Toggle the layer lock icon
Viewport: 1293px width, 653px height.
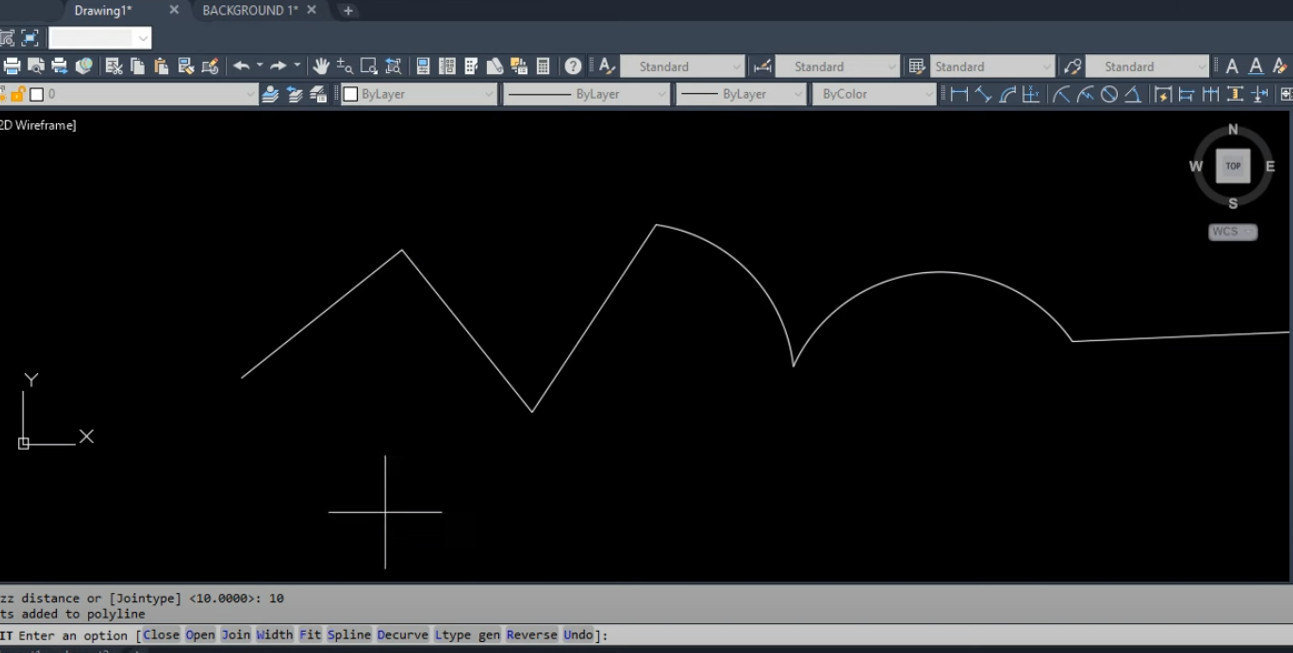(18, 94)
